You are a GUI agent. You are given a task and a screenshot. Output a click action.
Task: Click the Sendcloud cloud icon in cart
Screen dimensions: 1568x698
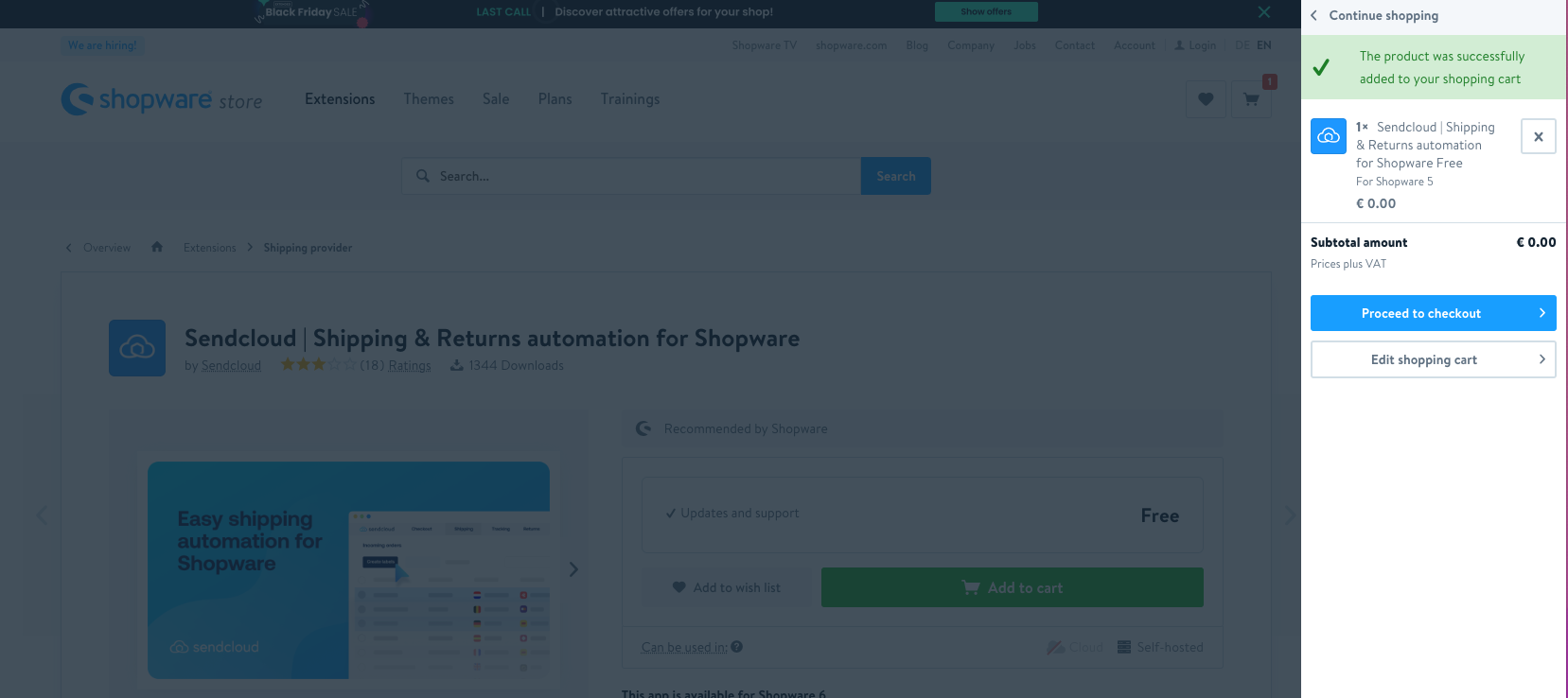[x=1329, y=136]
